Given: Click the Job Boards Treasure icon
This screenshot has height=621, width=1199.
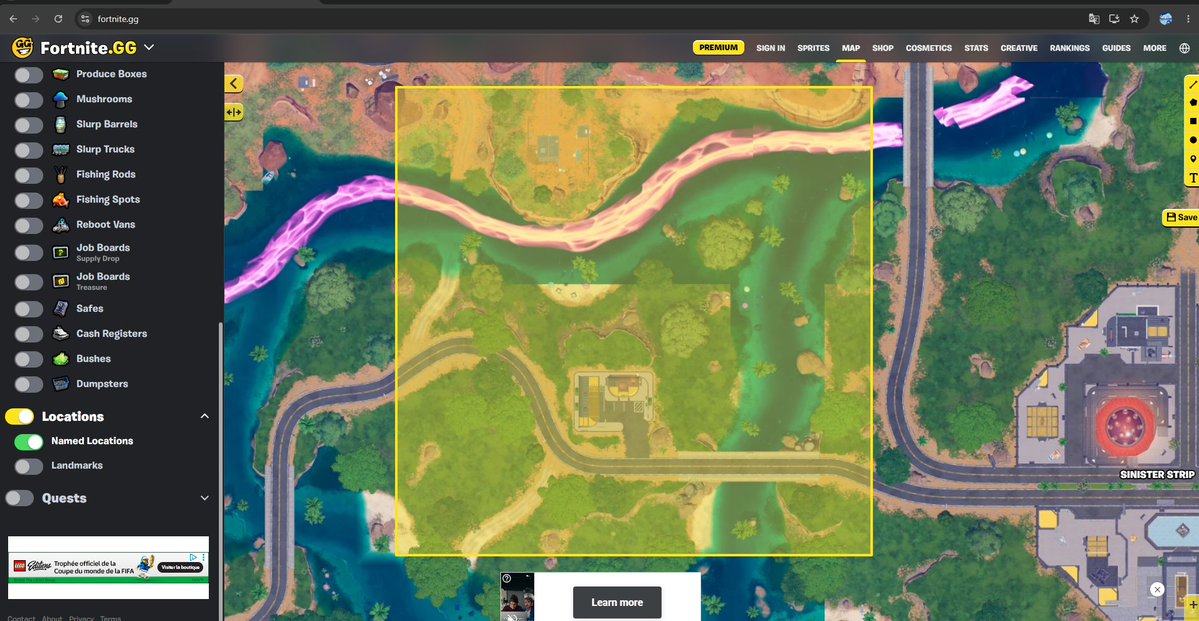Looking at the screenshot, I should [x=60, y=281].
